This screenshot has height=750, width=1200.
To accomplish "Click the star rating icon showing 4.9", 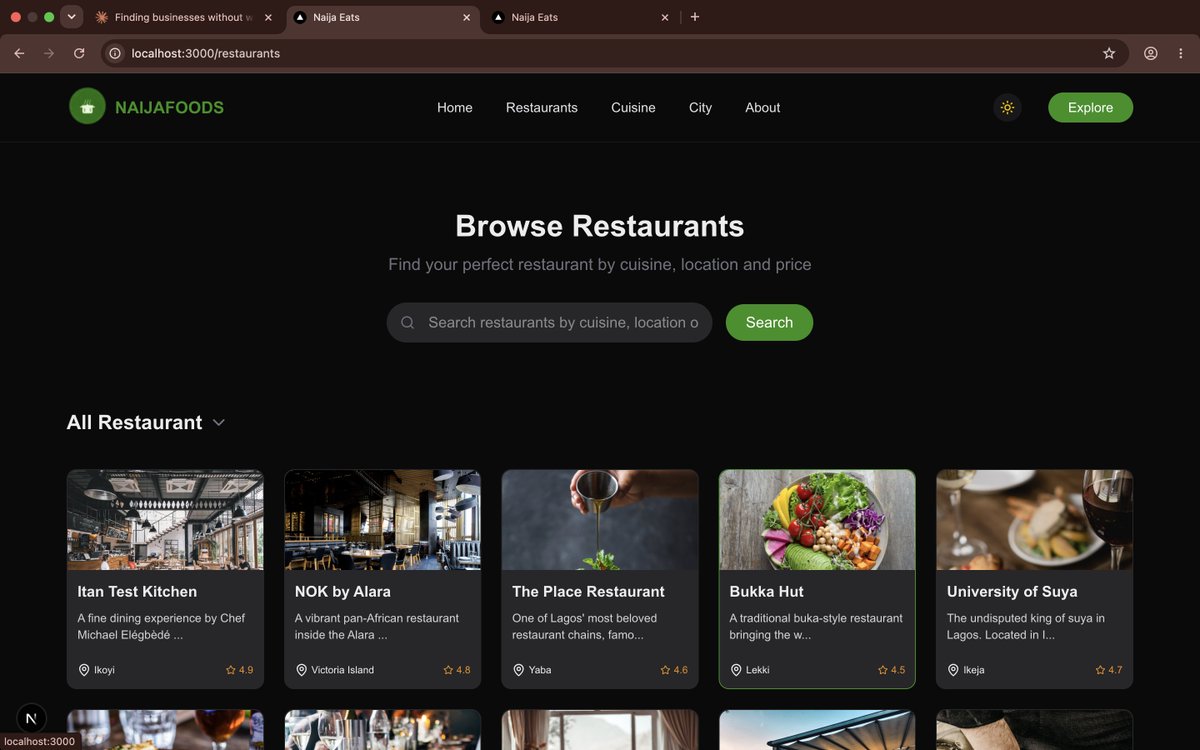I will pyautogui.click(x=231, y=670).
